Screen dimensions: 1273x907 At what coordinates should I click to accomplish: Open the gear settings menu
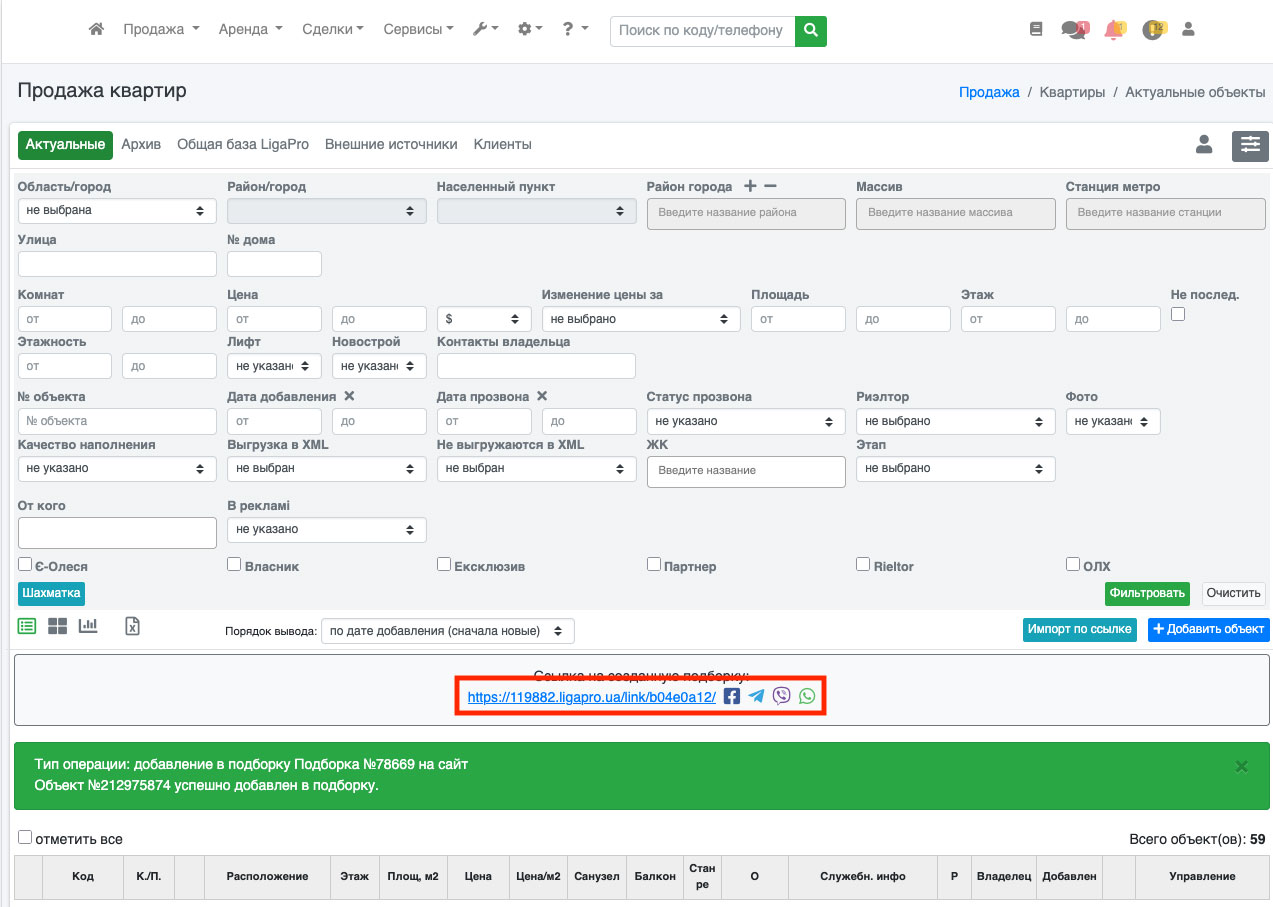point(530,30)
